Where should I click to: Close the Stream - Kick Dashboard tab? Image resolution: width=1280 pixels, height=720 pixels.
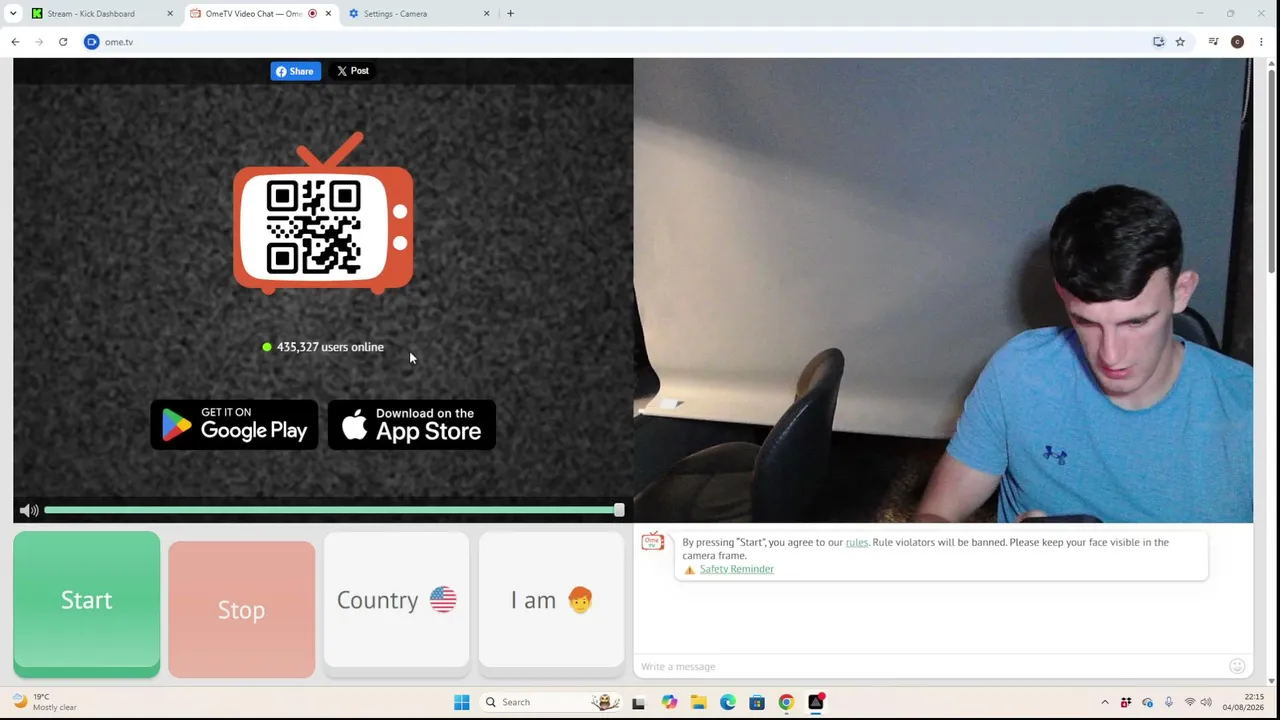(x=169, y=13)
